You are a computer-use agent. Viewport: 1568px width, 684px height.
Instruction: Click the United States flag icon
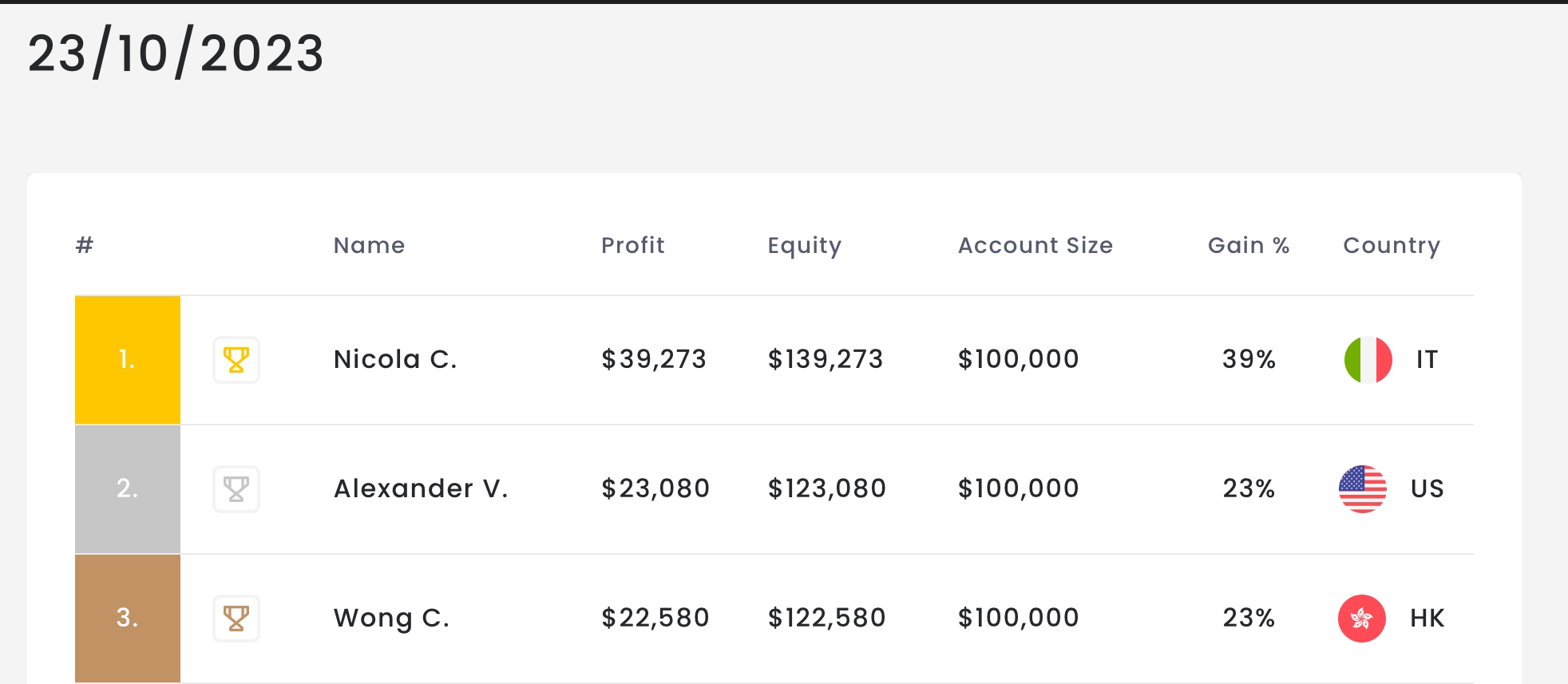tap(1362, 489)
